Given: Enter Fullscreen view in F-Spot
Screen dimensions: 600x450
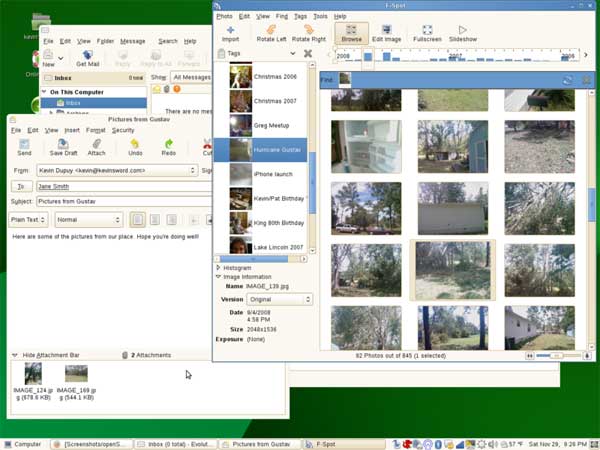Looking at the screenshot, I should tap(427, 34).
